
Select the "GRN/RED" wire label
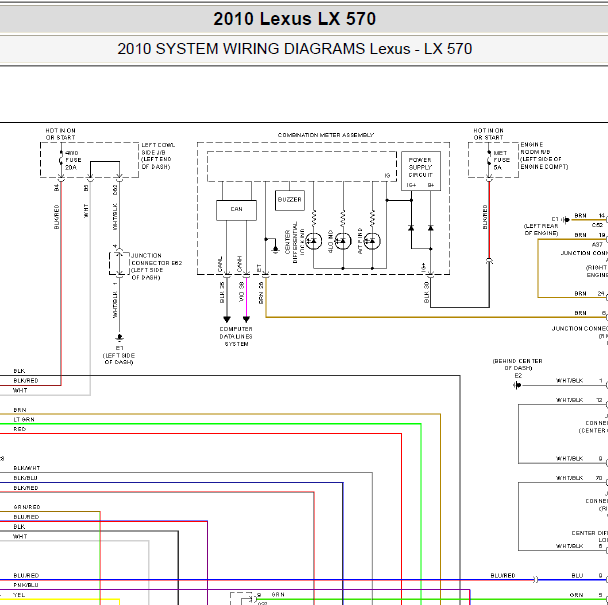coord(27,507)
